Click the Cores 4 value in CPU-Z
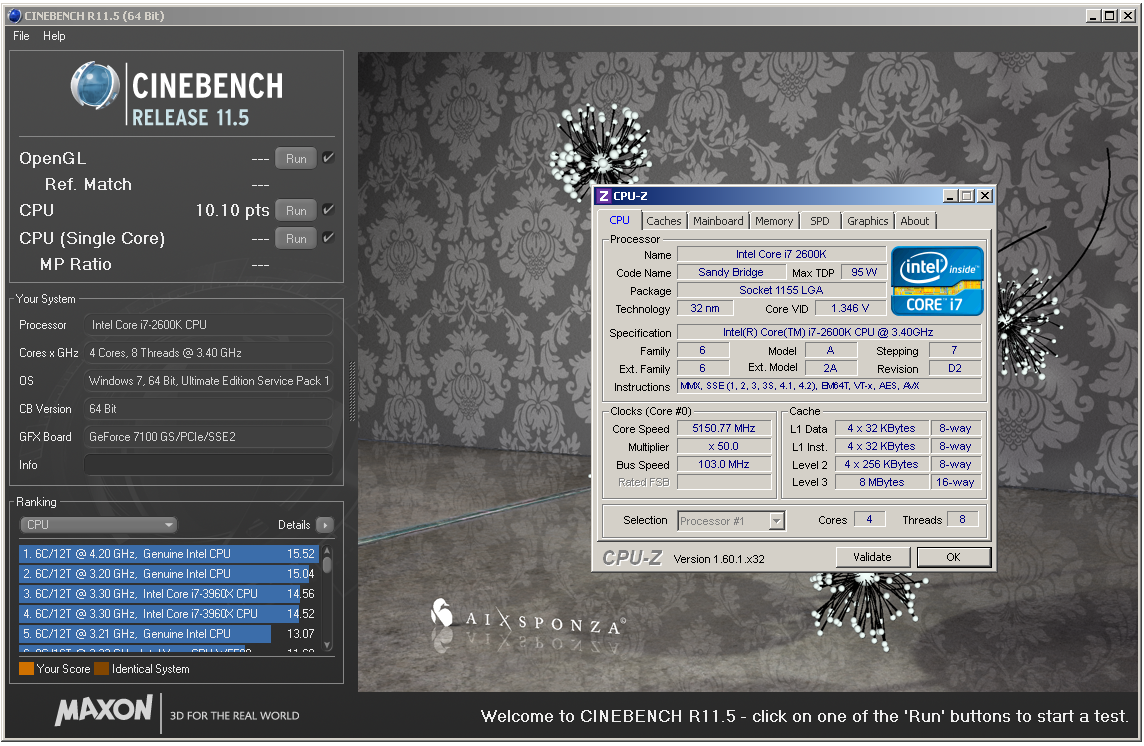Viewport: 1144px width, 746px height. 869,520
